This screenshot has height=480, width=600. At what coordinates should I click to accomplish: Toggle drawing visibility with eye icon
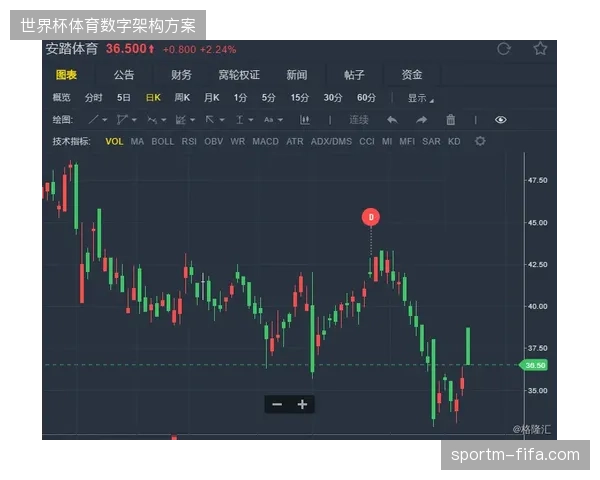[x=501, y=120]
